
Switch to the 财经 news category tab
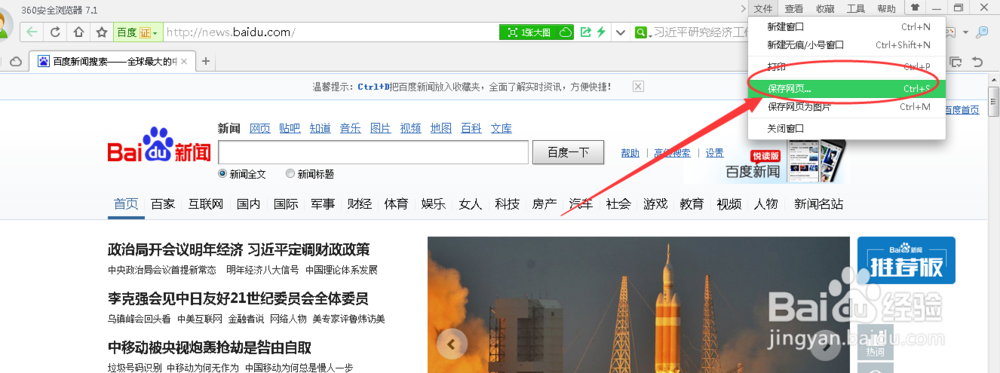click(360, 204)
